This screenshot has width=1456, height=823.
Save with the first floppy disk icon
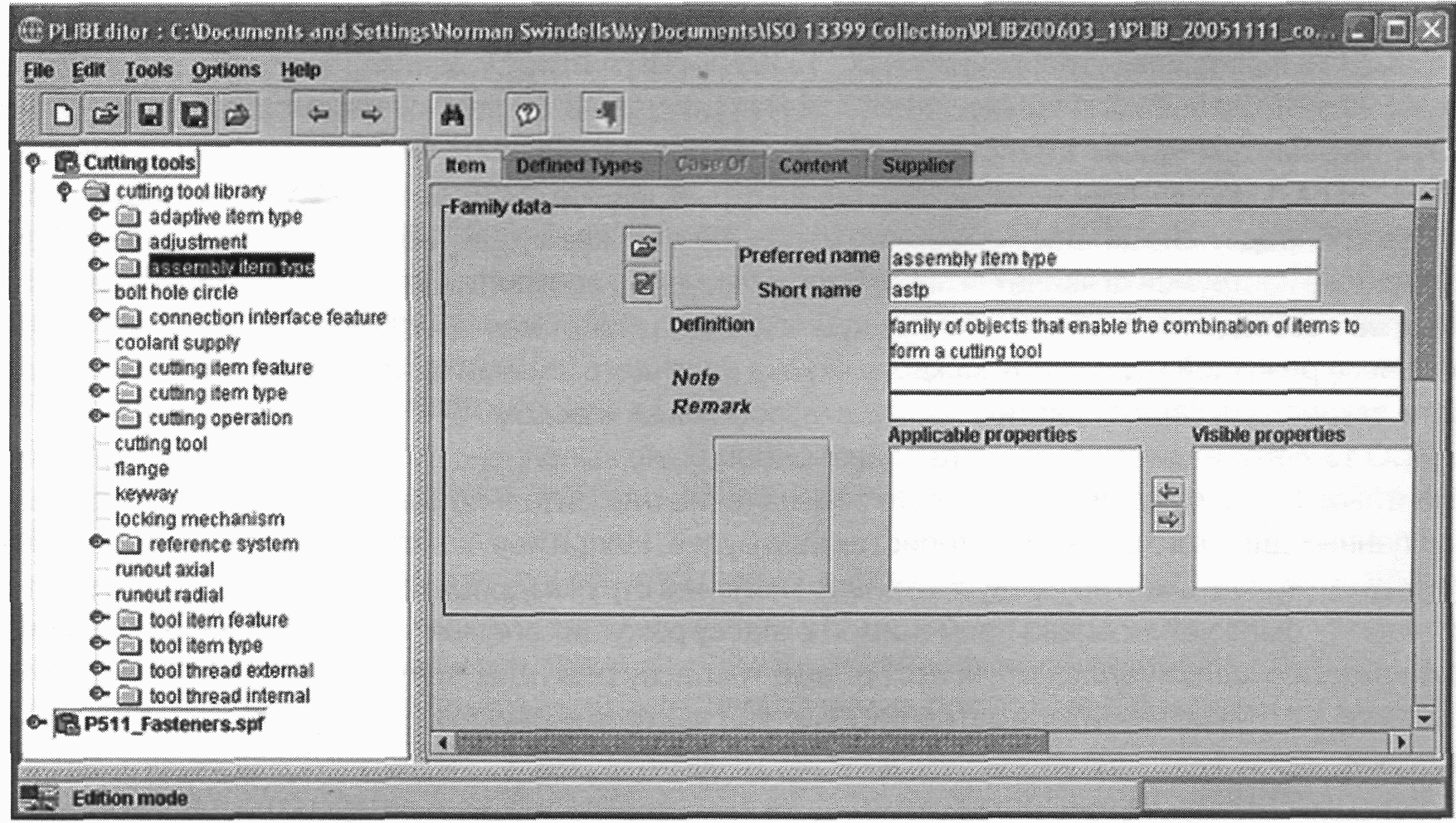click(150, 114)
